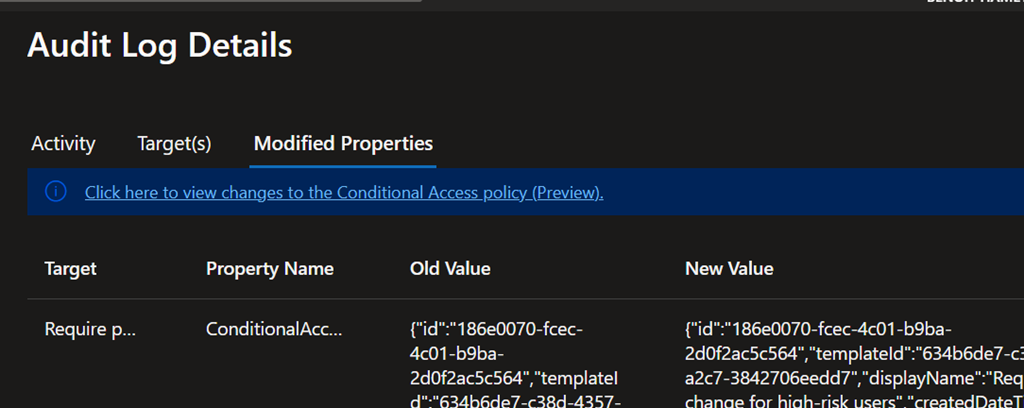
Task: Click the partially visible user name at top right
Action: [970, 3]
